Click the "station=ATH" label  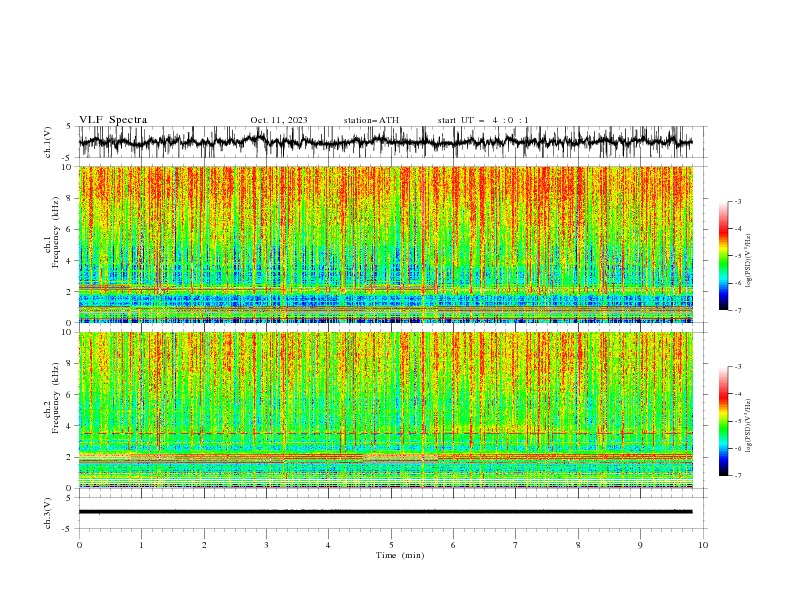(371, 120)
